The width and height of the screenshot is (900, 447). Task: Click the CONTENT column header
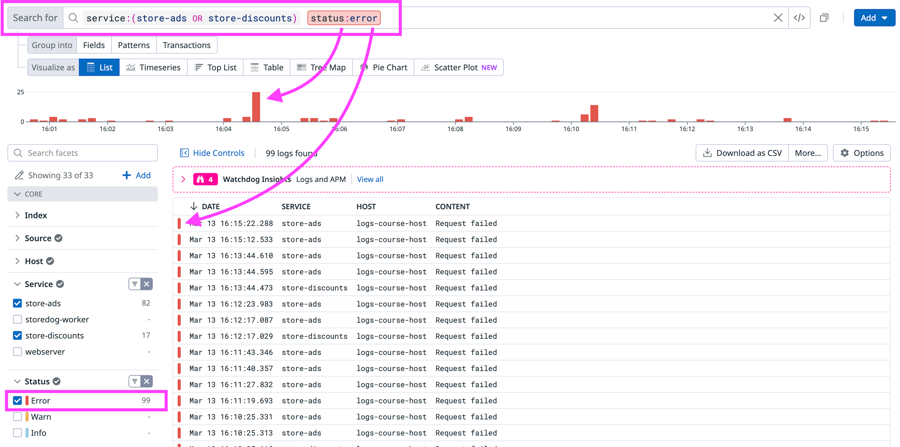point(452,207)
